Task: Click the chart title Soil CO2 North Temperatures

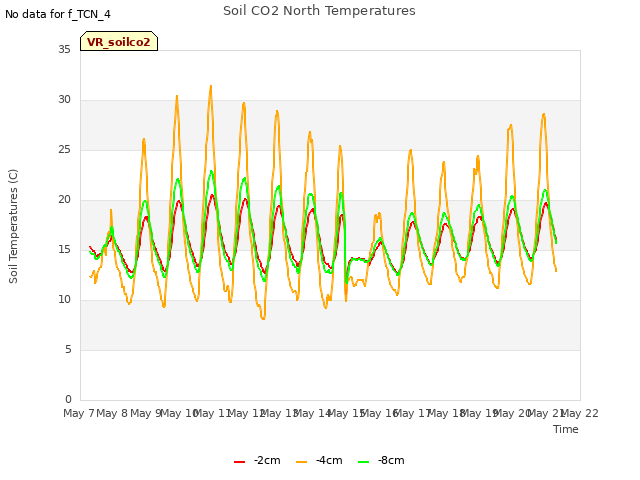Action: click(x=319, y=11)
